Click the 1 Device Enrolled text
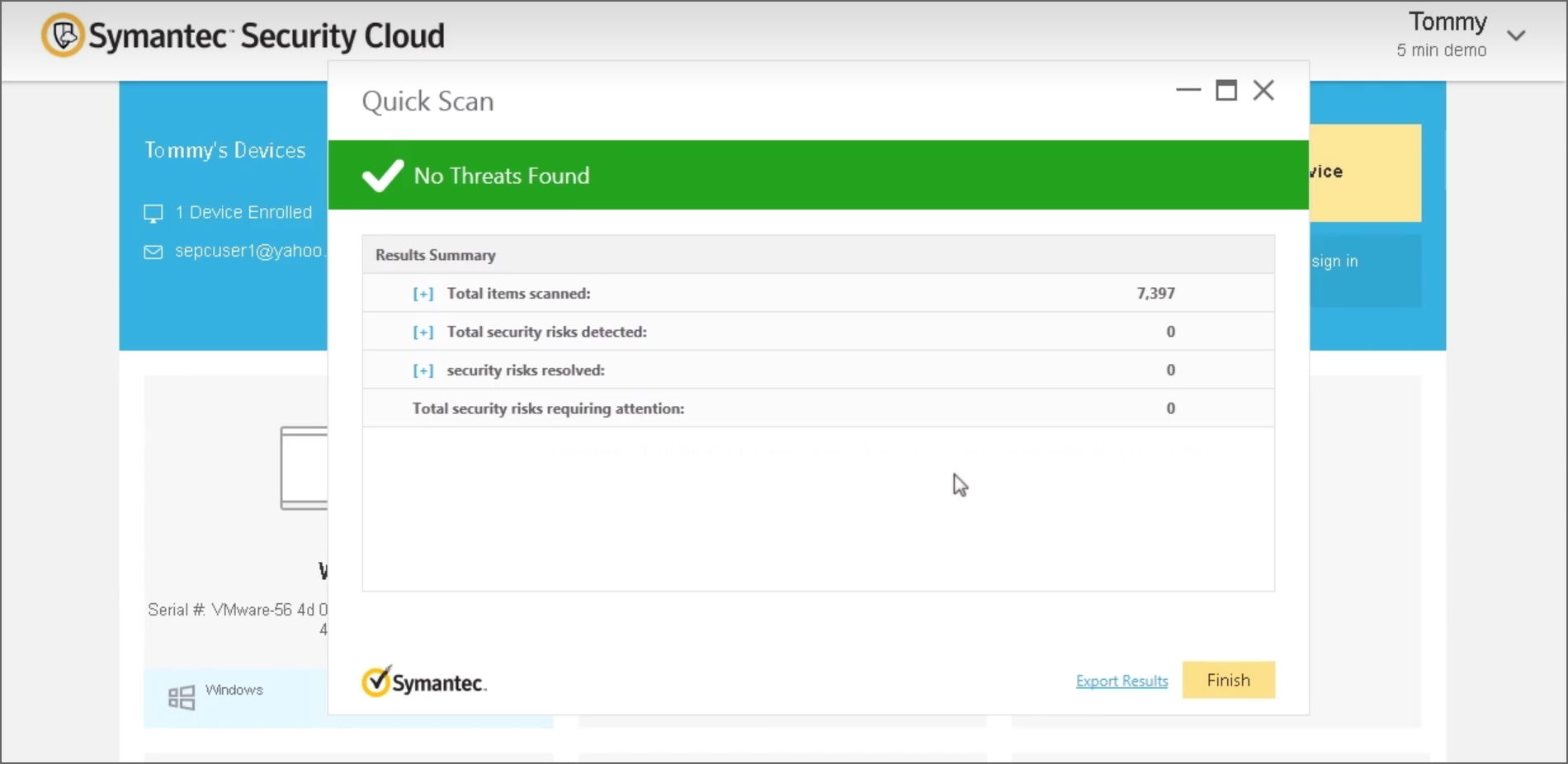Viewport: 1568px width, 764px height. 243,212
